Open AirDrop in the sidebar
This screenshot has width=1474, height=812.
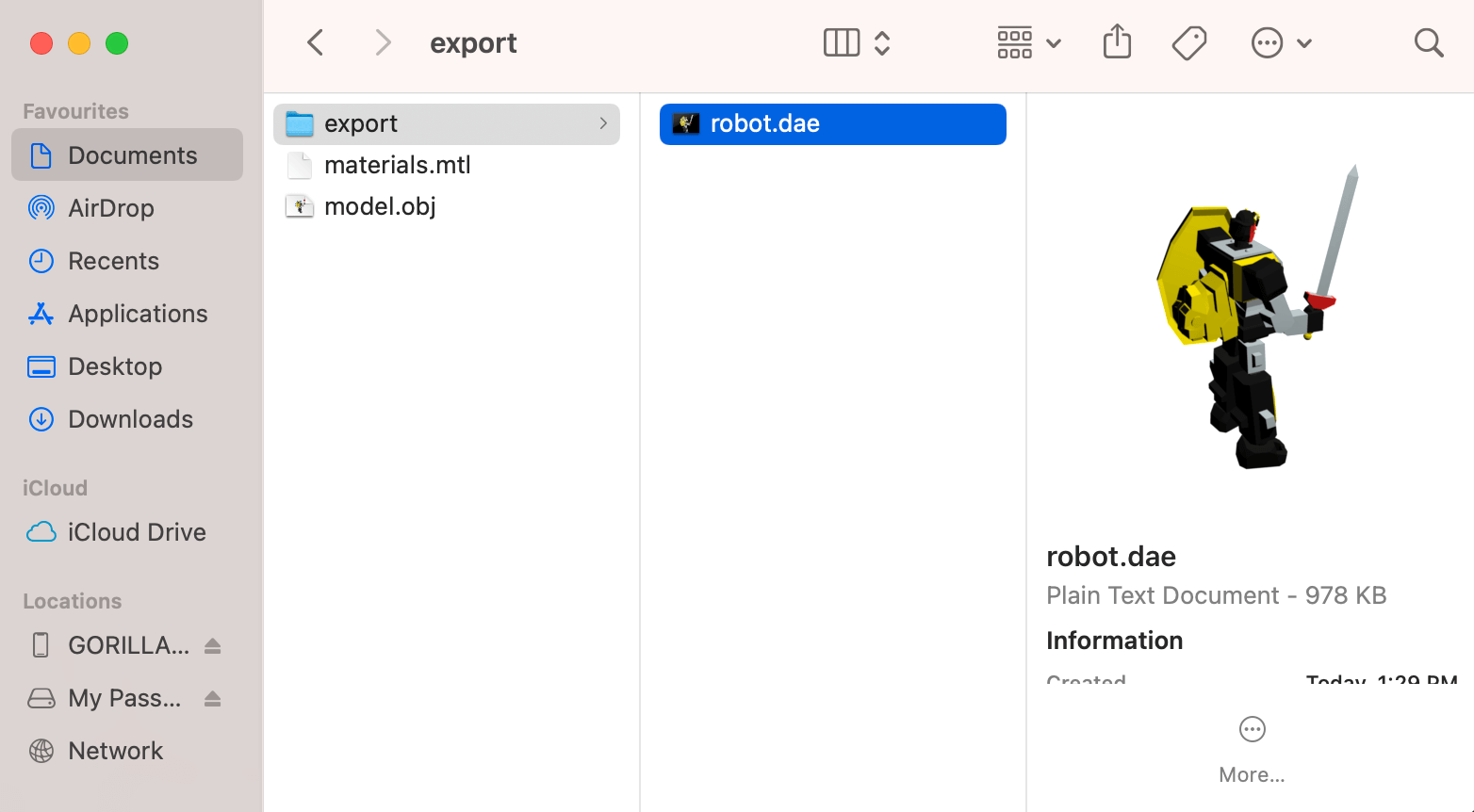(110, 208)
